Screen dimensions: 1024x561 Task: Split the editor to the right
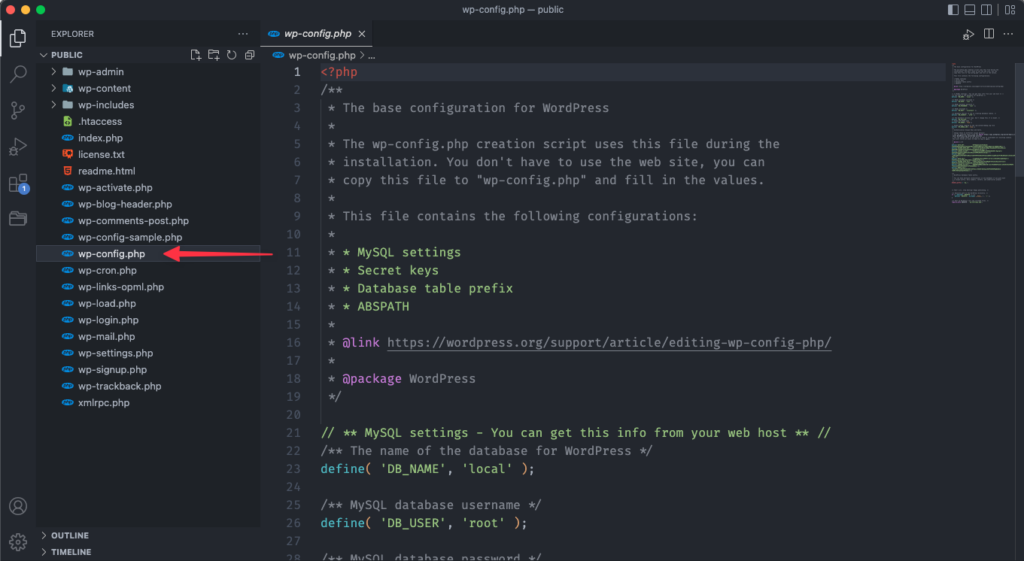(x=989, y=34)
